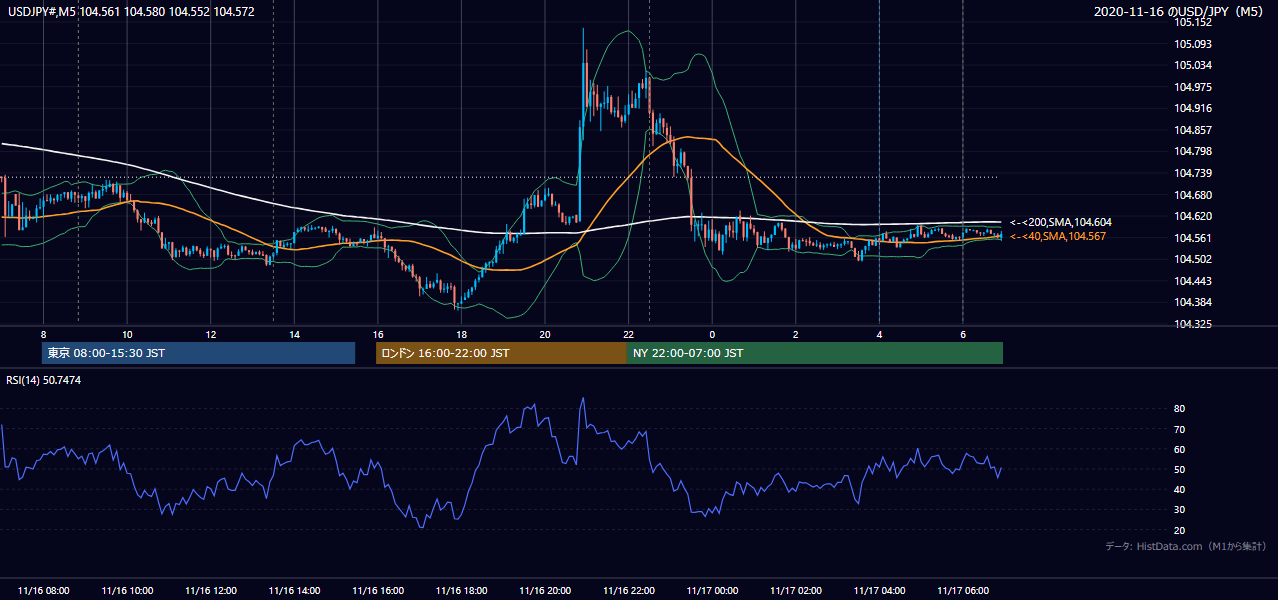1278x600 pixels.
Task: Click price axis value 104.620
Action: (1193, 216)
